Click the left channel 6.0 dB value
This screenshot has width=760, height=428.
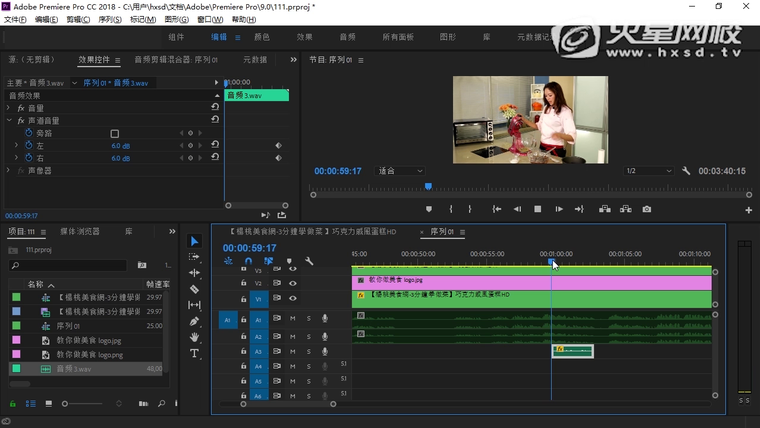(120, 145)
